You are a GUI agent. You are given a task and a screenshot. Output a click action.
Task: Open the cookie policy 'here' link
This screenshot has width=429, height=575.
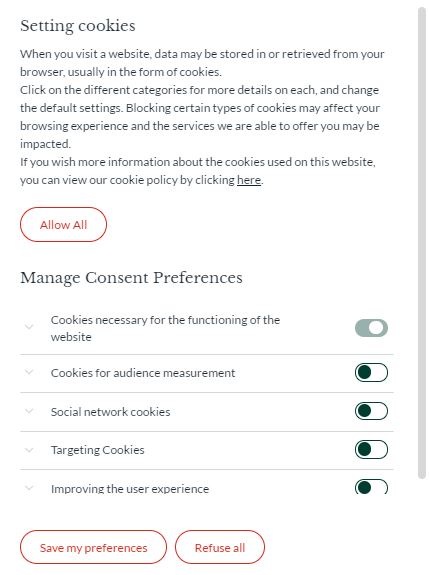tap(249, 180)
